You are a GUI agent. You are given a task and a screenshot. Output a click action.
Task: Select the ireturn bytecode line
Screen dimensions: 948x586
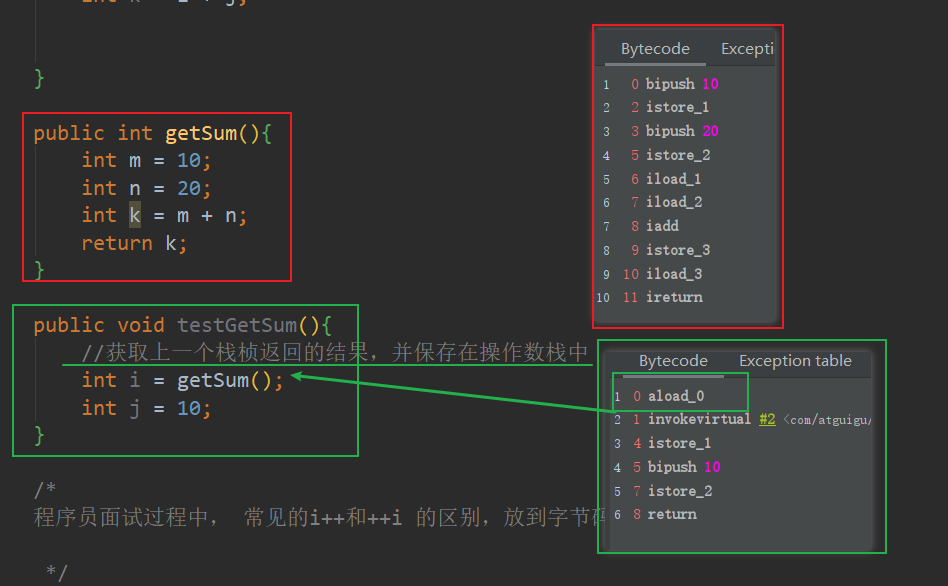tap(674, 297)
